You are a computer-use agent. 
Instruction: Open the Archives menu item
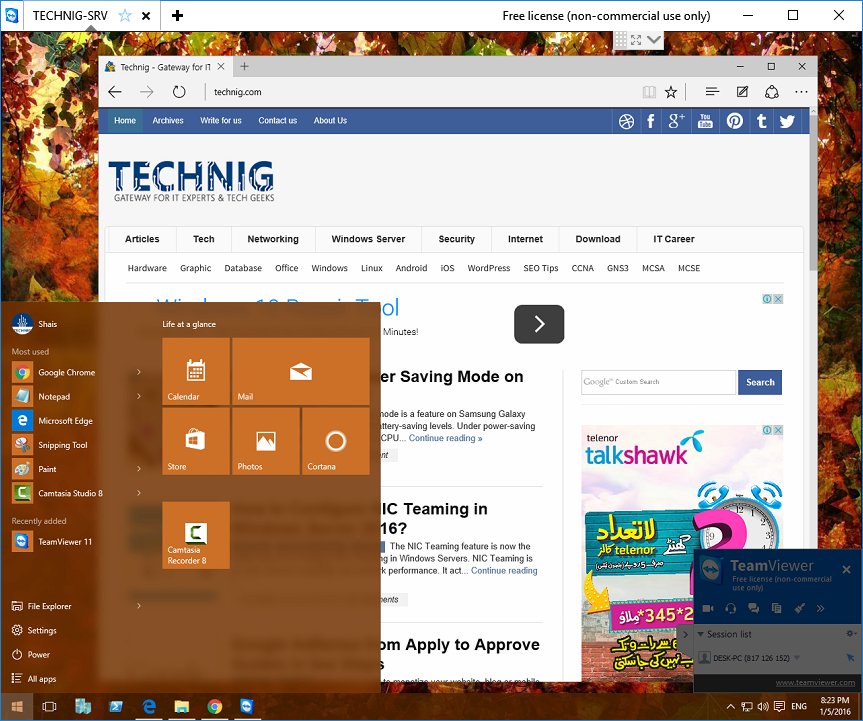pyautogui.click(x=168, y=121)
